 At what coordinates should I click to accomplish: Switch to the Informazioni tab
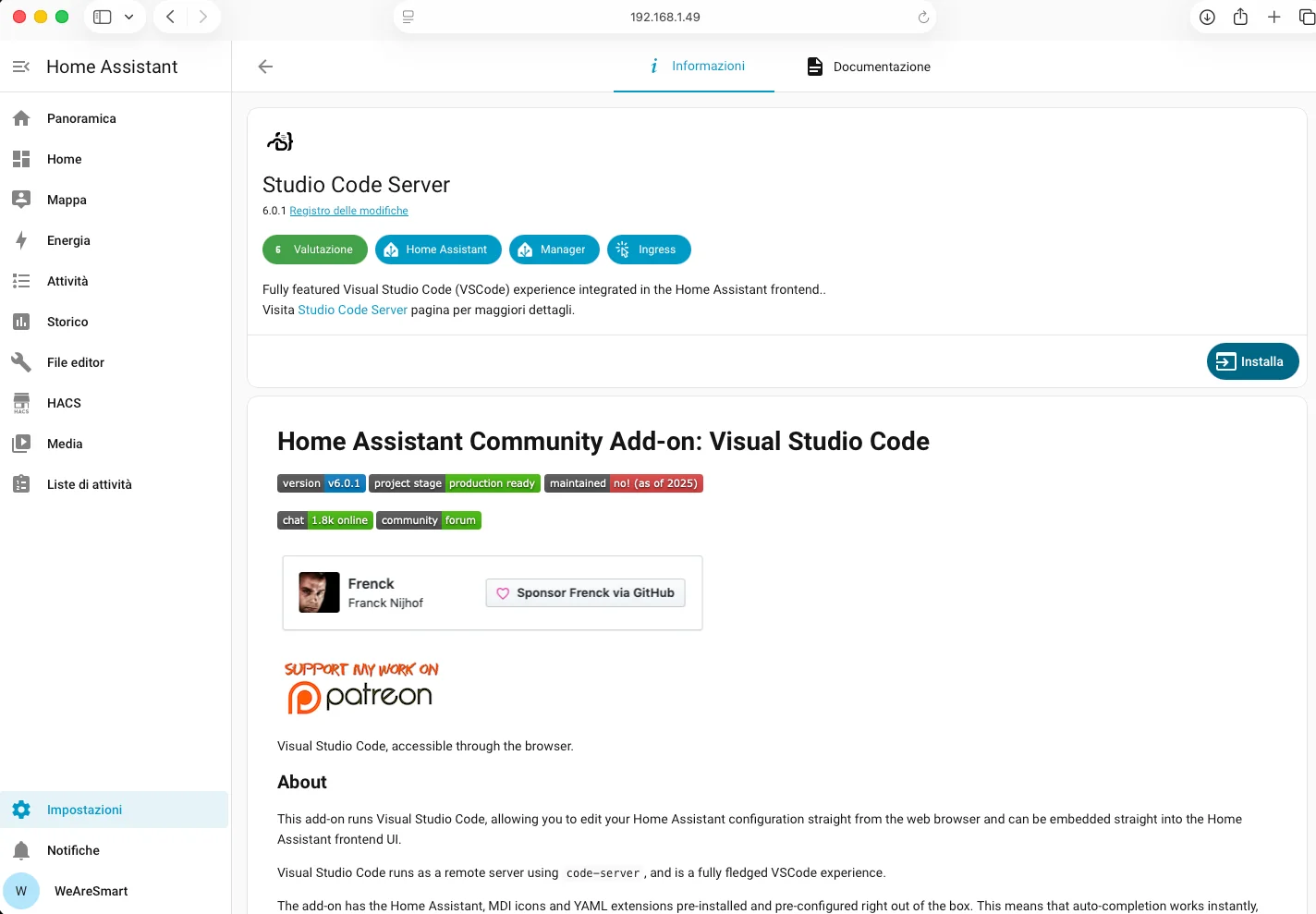click(x=694, y=67)
